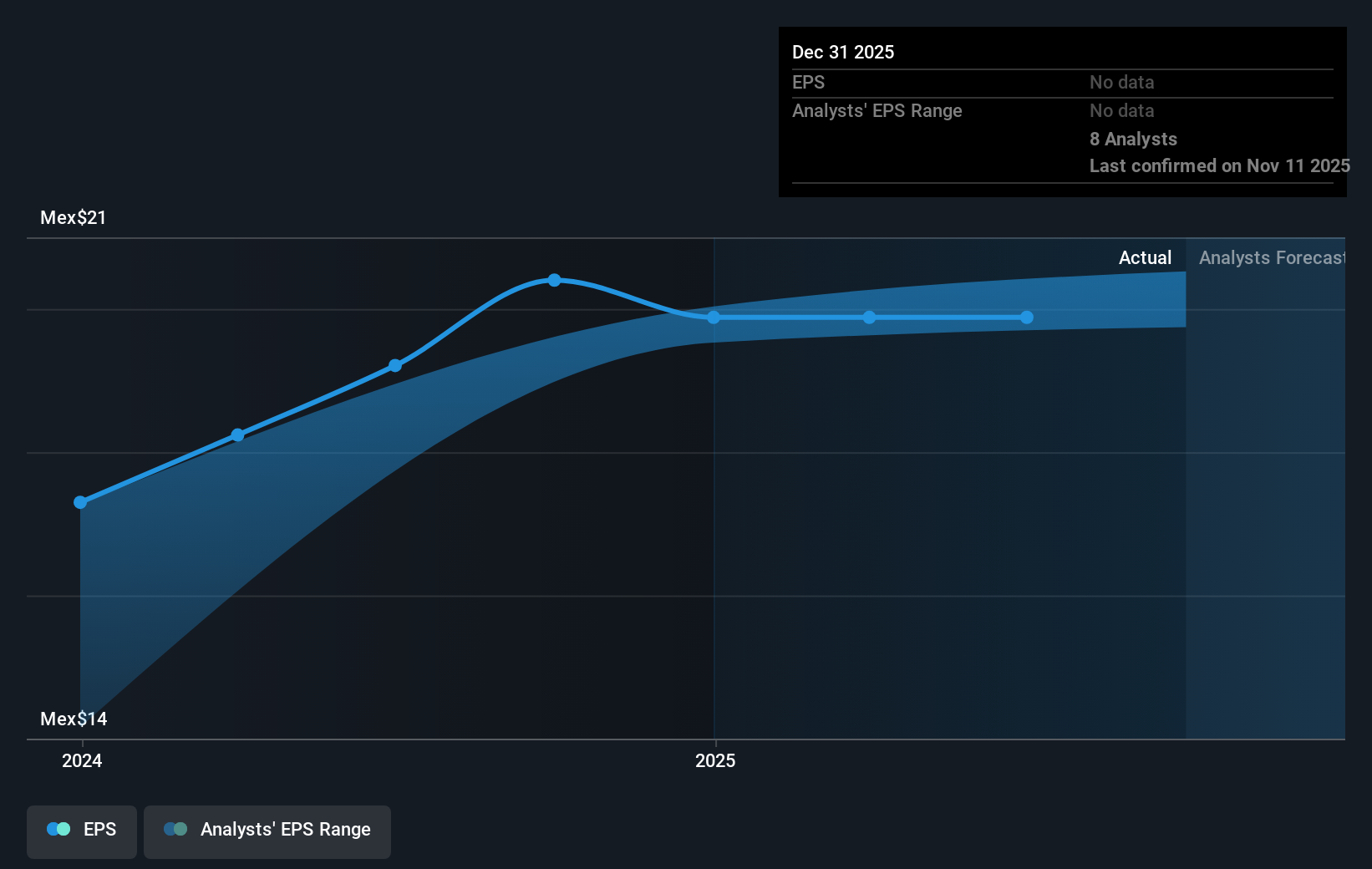The height and width of the screenshot is (869, 1372).
Task: Click the Last confirmed on Nov 11 2025 text
Action: pyautogui.click(x=1218, y=165)
